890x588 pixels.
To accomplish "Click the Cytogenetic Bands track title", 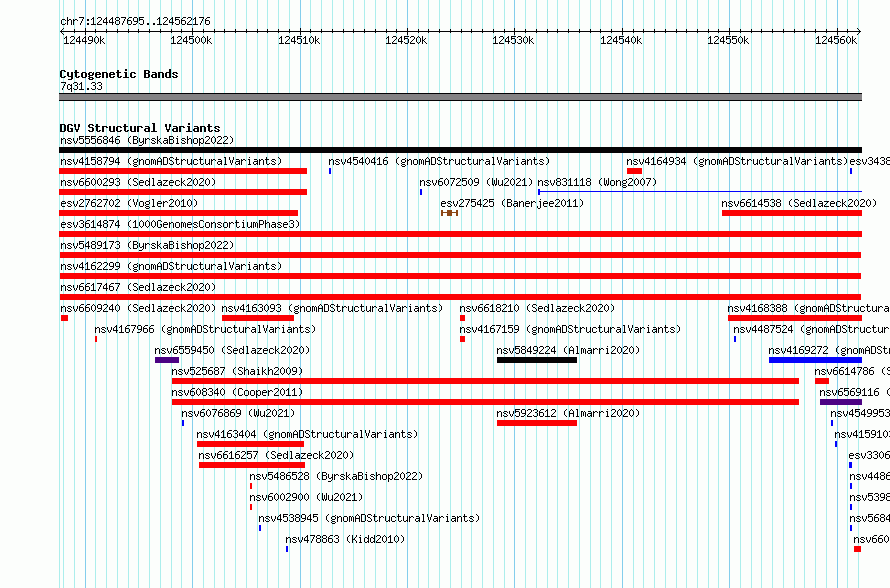I will (119, 74).
